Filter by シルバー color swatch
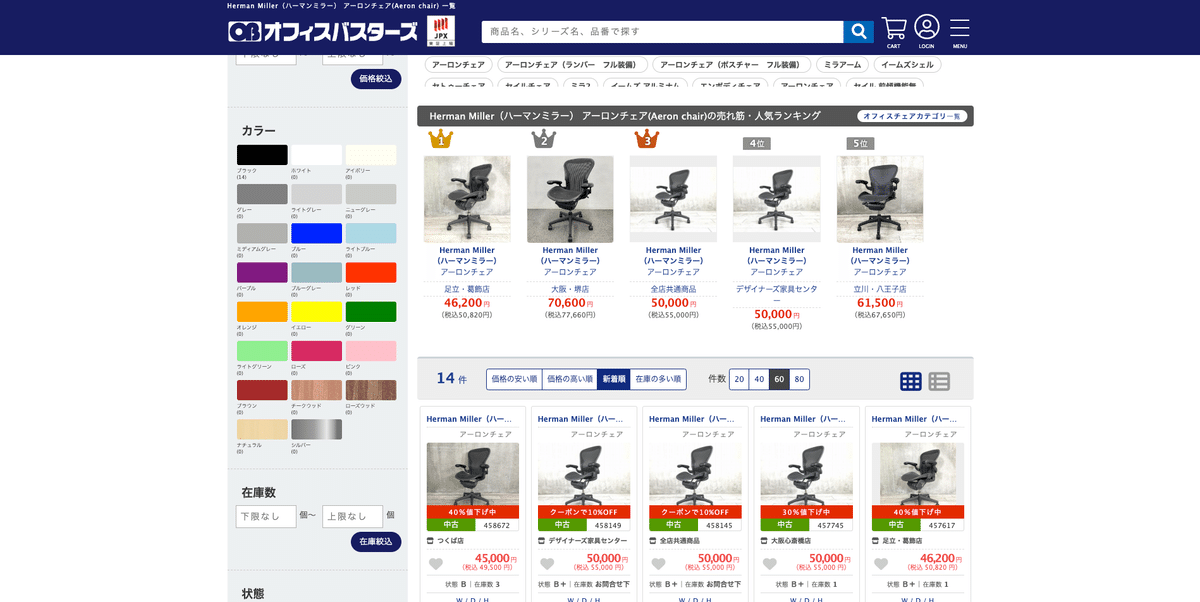 click(316, 429)
